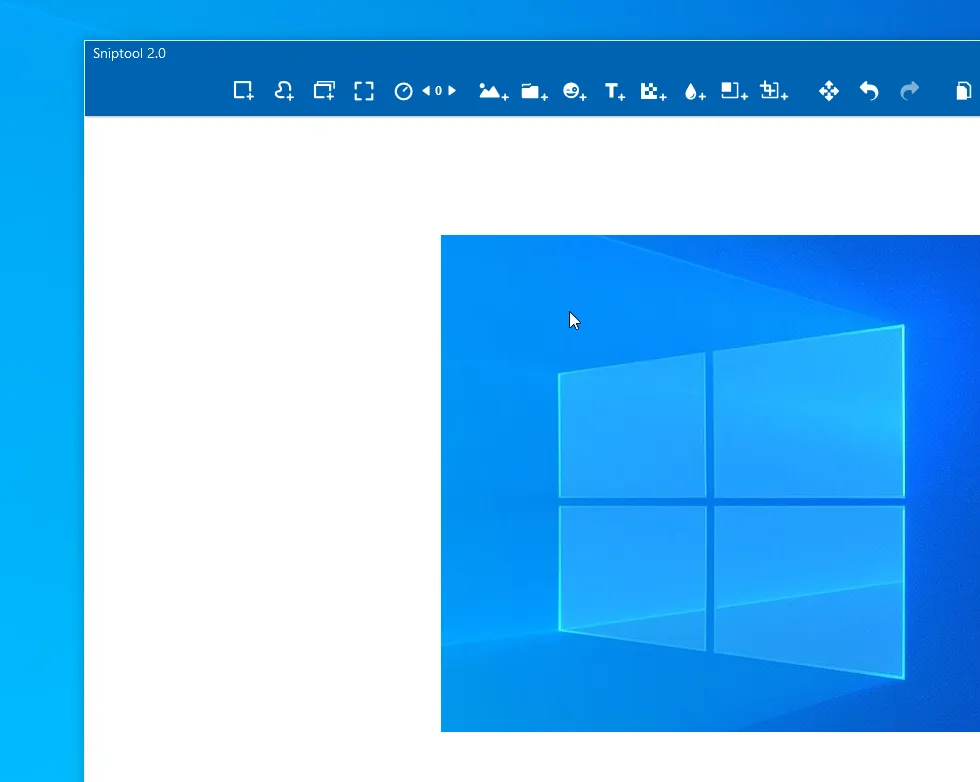Apply the pixelate effect tool
This screenshot has height=782, width=980.
653,90
